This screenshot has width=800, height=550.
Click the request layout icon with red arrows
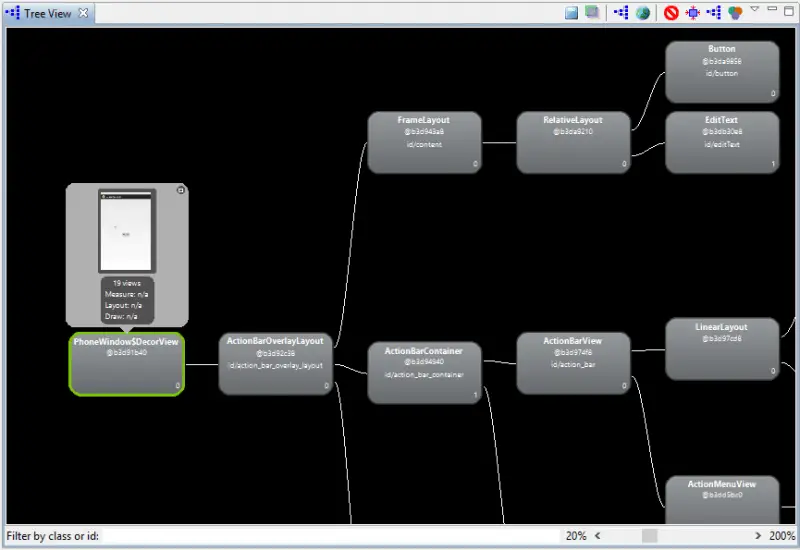(x=692, y=13)
